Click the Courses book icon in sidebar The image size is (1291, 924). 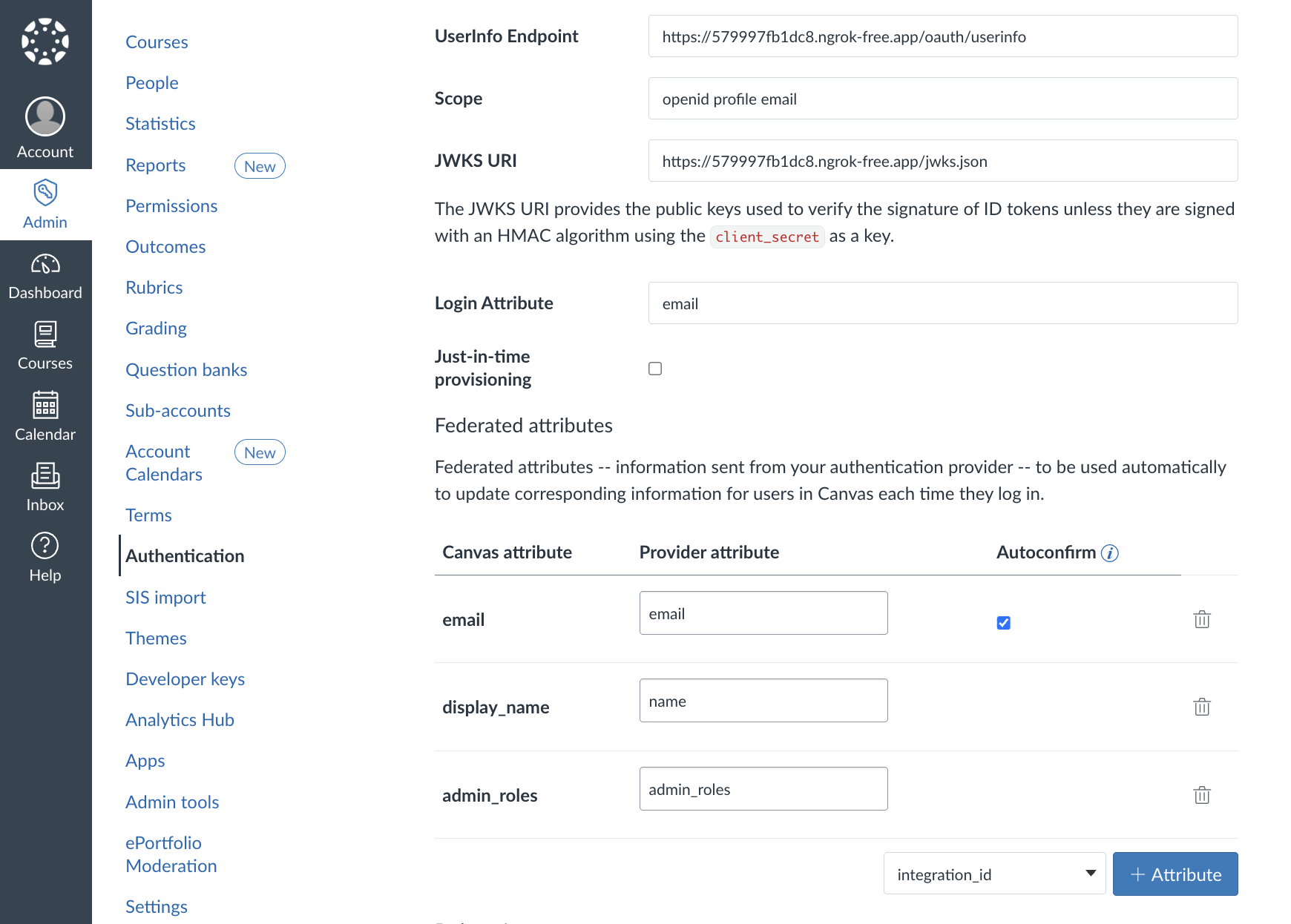(x=45, y=335)
